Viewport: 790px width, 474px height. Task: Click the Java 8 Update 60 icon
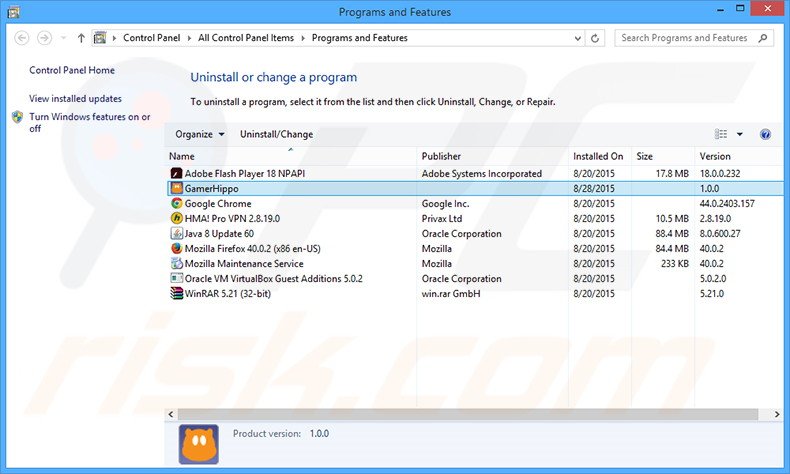tap(176, 234)
